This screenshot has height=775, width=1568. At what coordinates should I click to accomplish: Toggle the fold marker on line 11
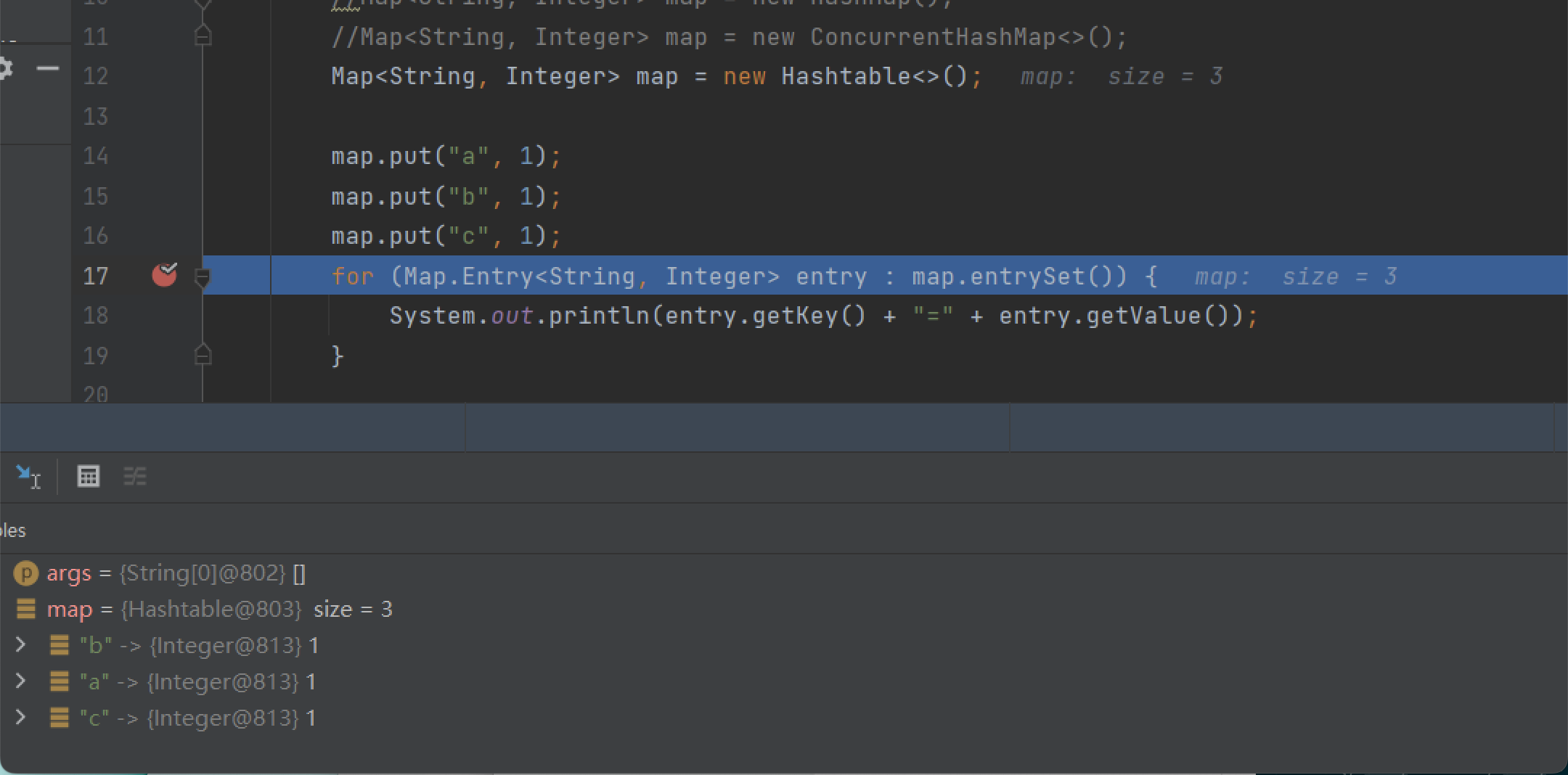(x=203, y=36)
